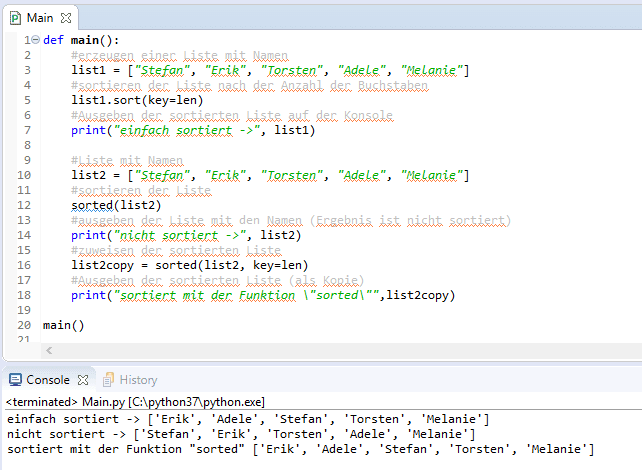Select the Main editor tab
The width and height of the screenshot is (642, 470).
click(x=40, y=18)
